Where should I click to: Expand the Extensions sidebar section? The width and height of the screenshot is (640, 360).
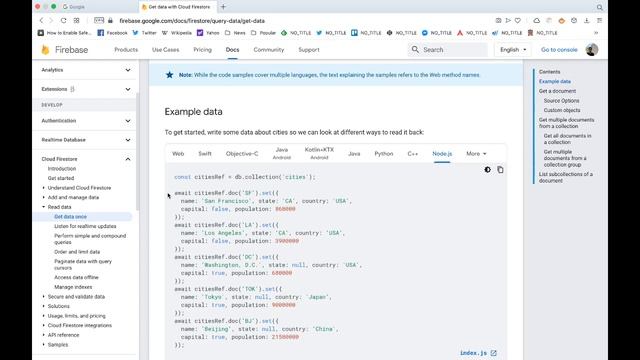[128, 89]
